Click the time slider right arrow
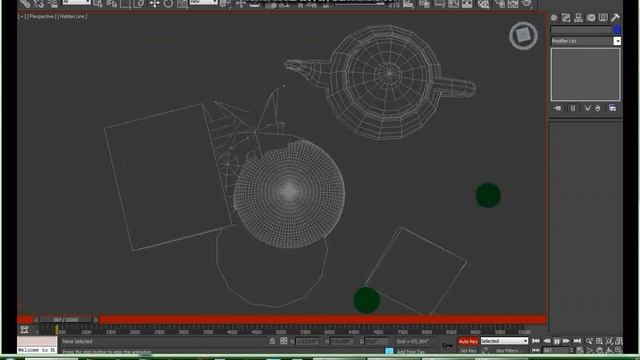640x360 pixels. (96, 320)
